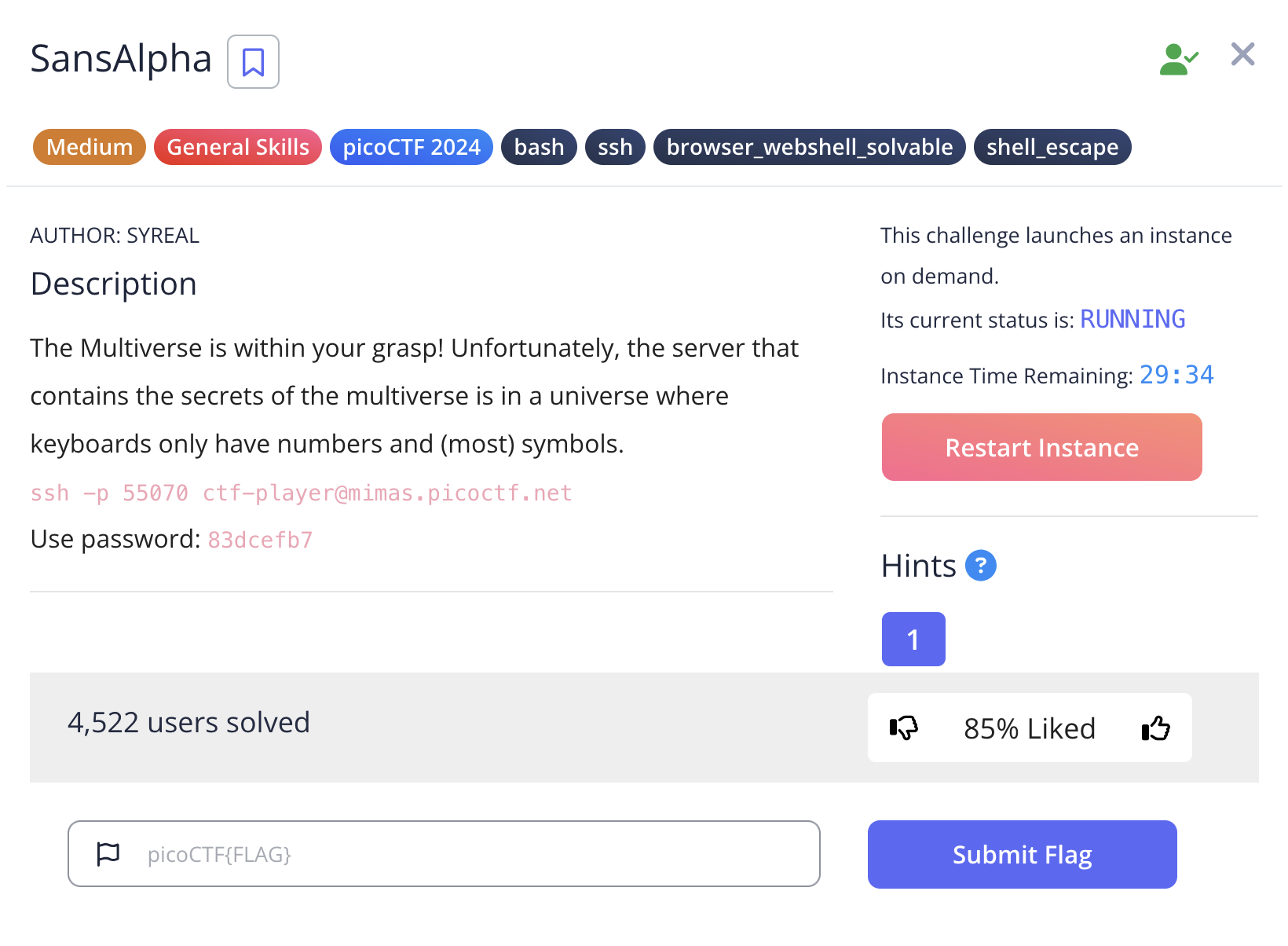Bookmark the SansAlpha challenge

pyautogui.click(x=253, y=61)
